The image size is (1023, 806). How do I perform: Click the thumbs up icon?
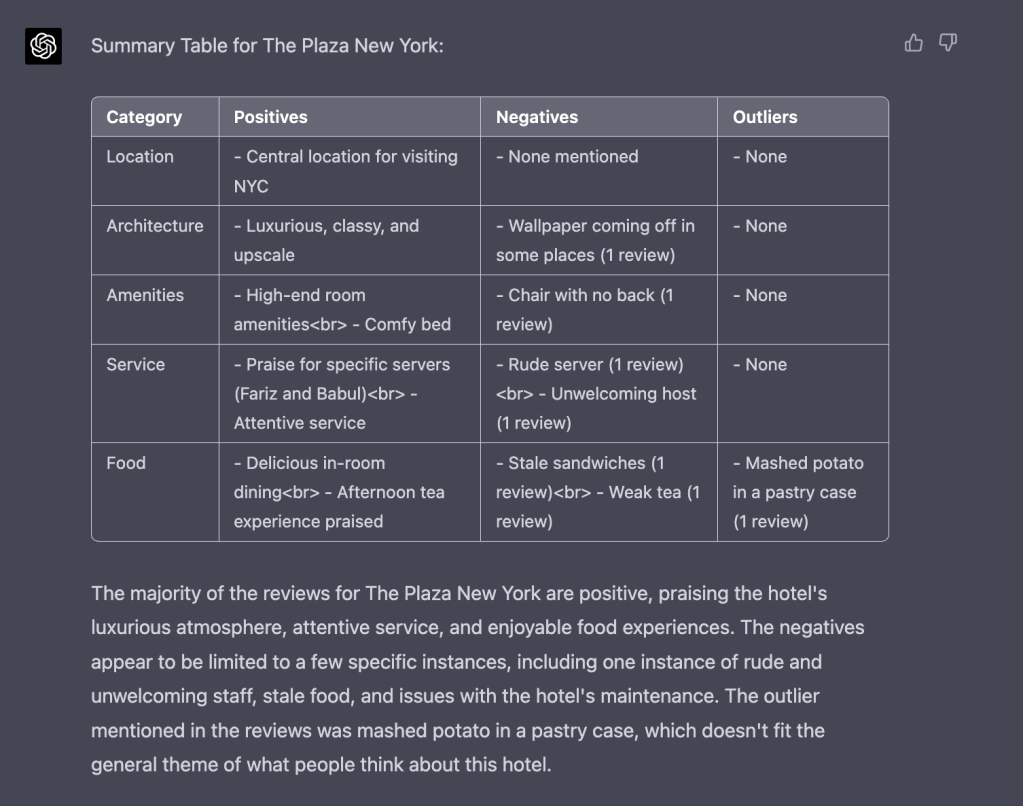[x=913, y=42]
